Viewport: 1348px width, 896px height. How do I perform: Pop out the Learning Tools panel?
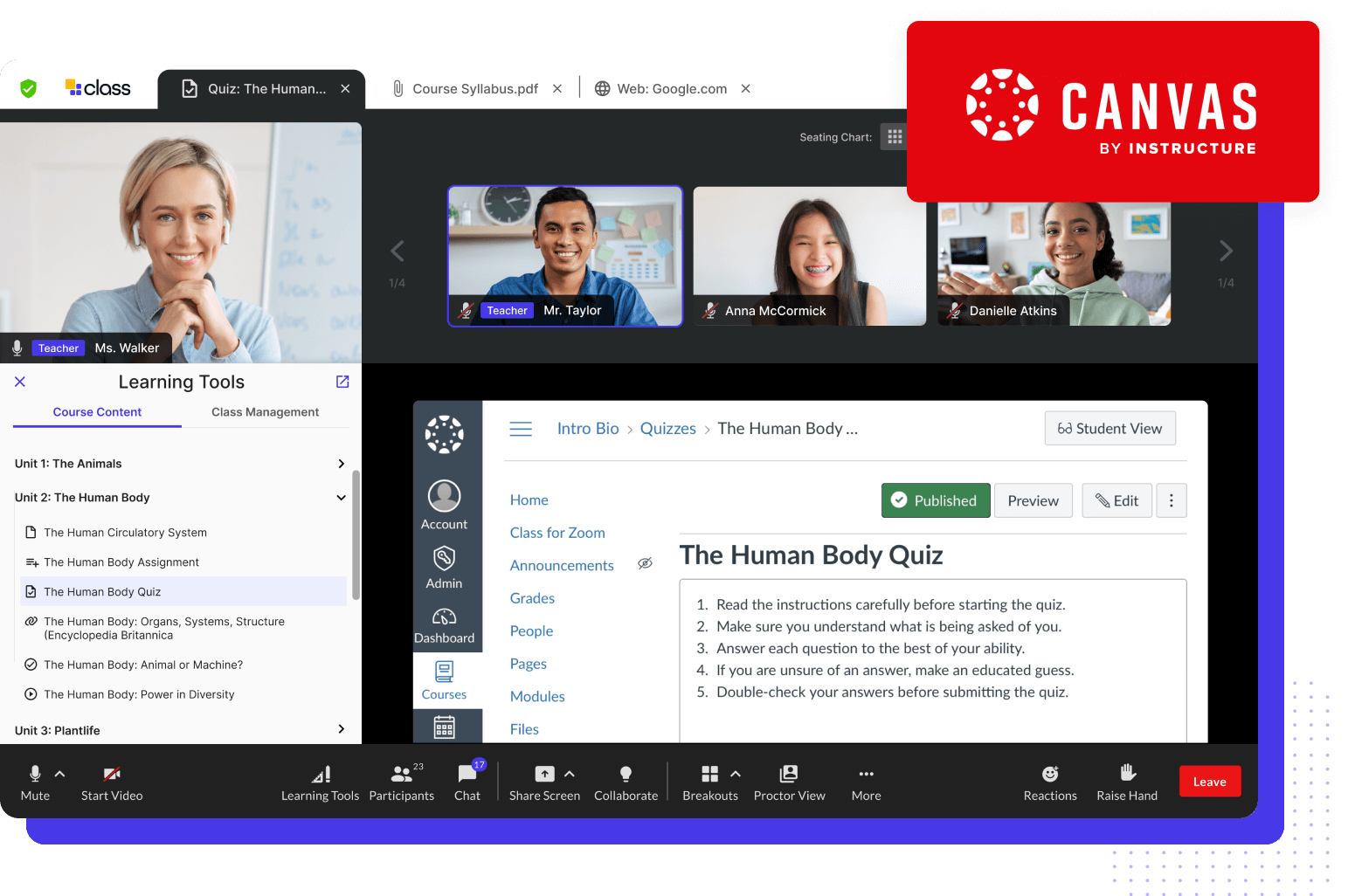pos(342,382)
